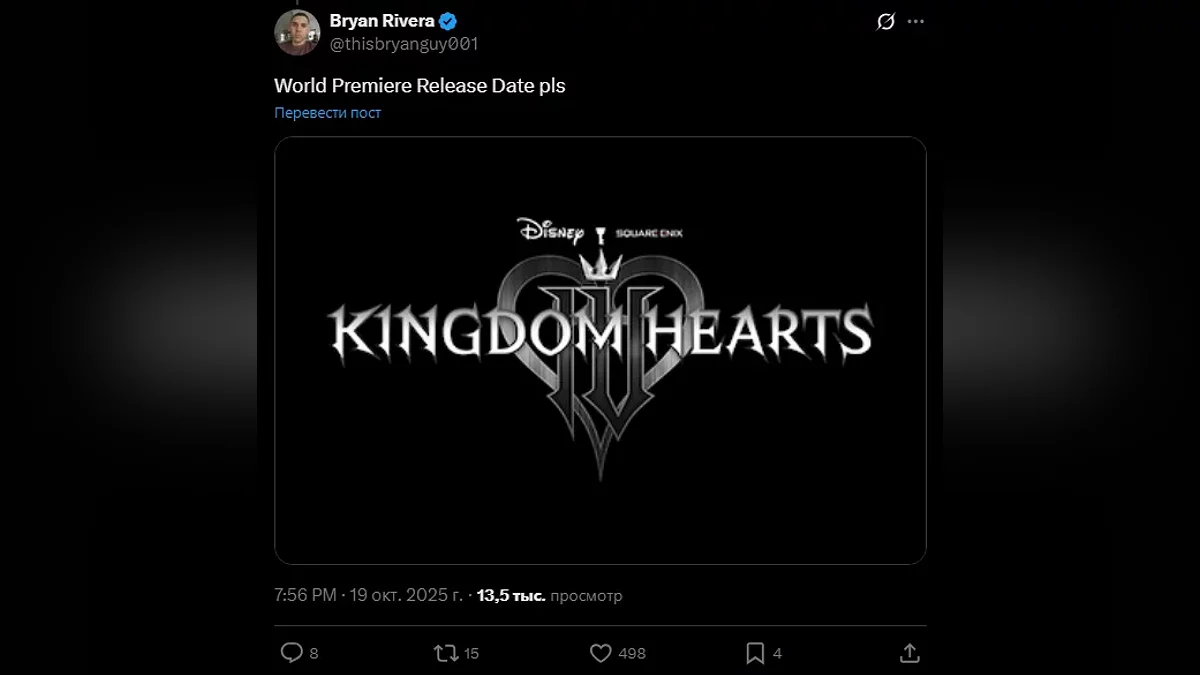
Task: Click the 'просмотр' views label
Action: tap(586, 596)
